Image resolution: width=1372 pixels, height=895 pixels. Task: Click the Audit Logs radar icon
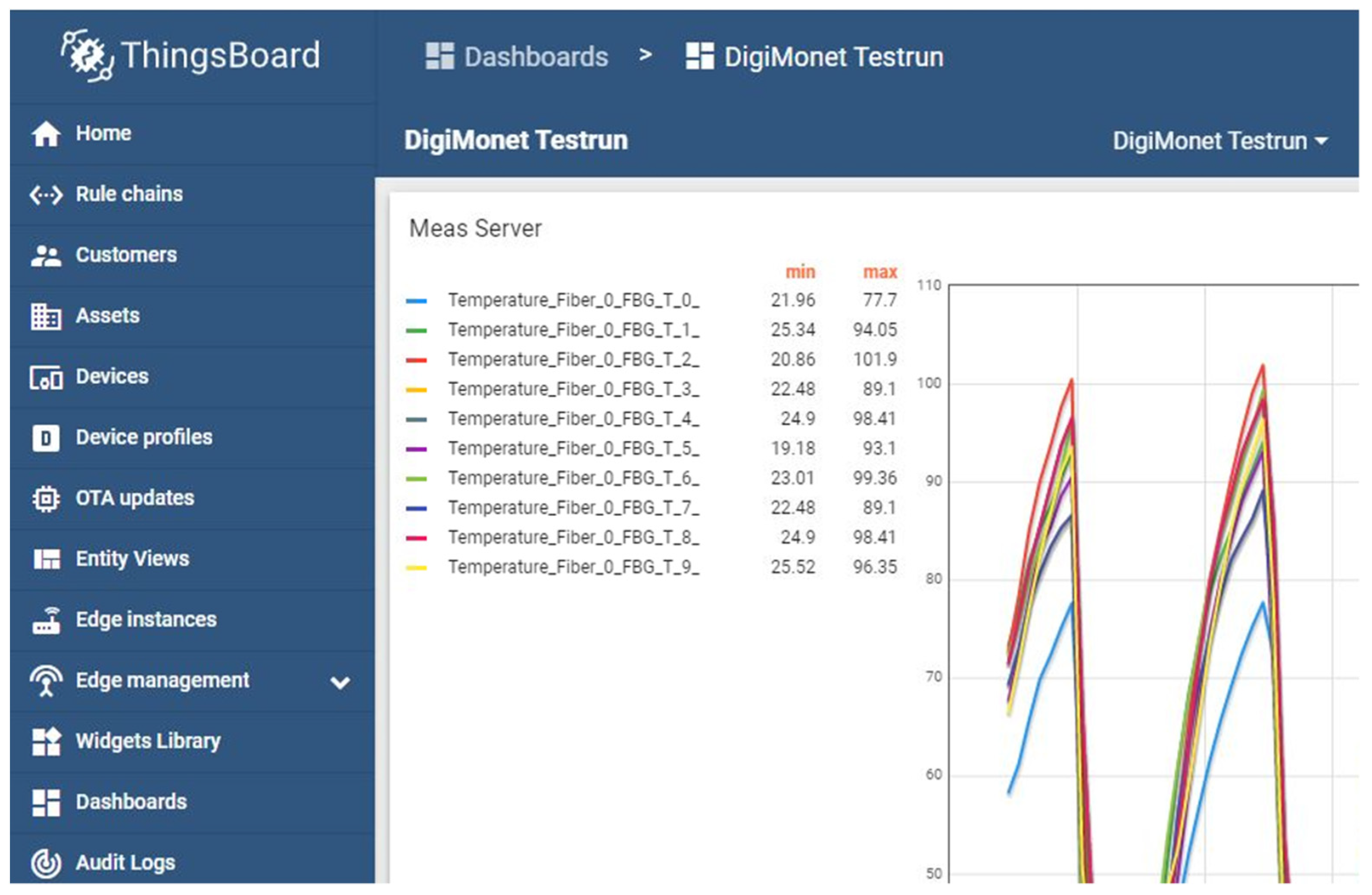(x=46, y=863)
